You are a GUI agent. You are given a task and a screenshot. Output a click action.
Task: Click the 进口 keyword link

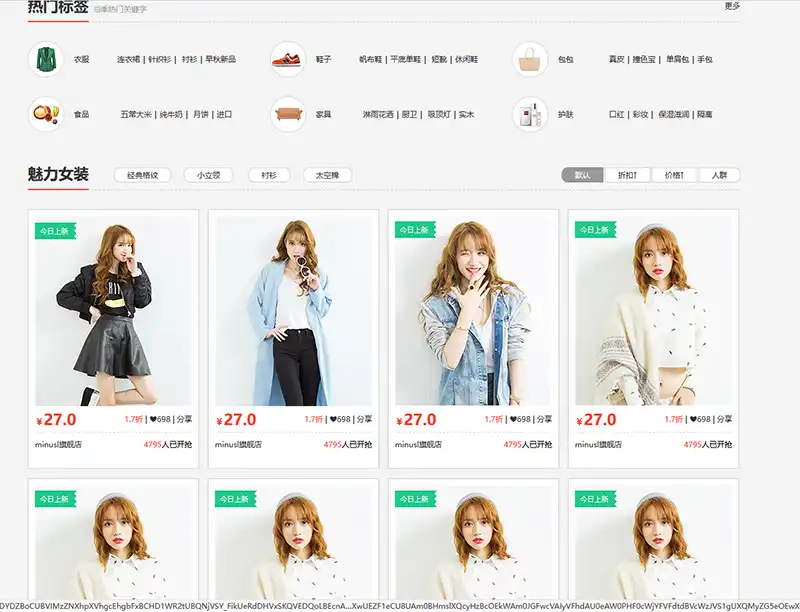click(224, 114)
